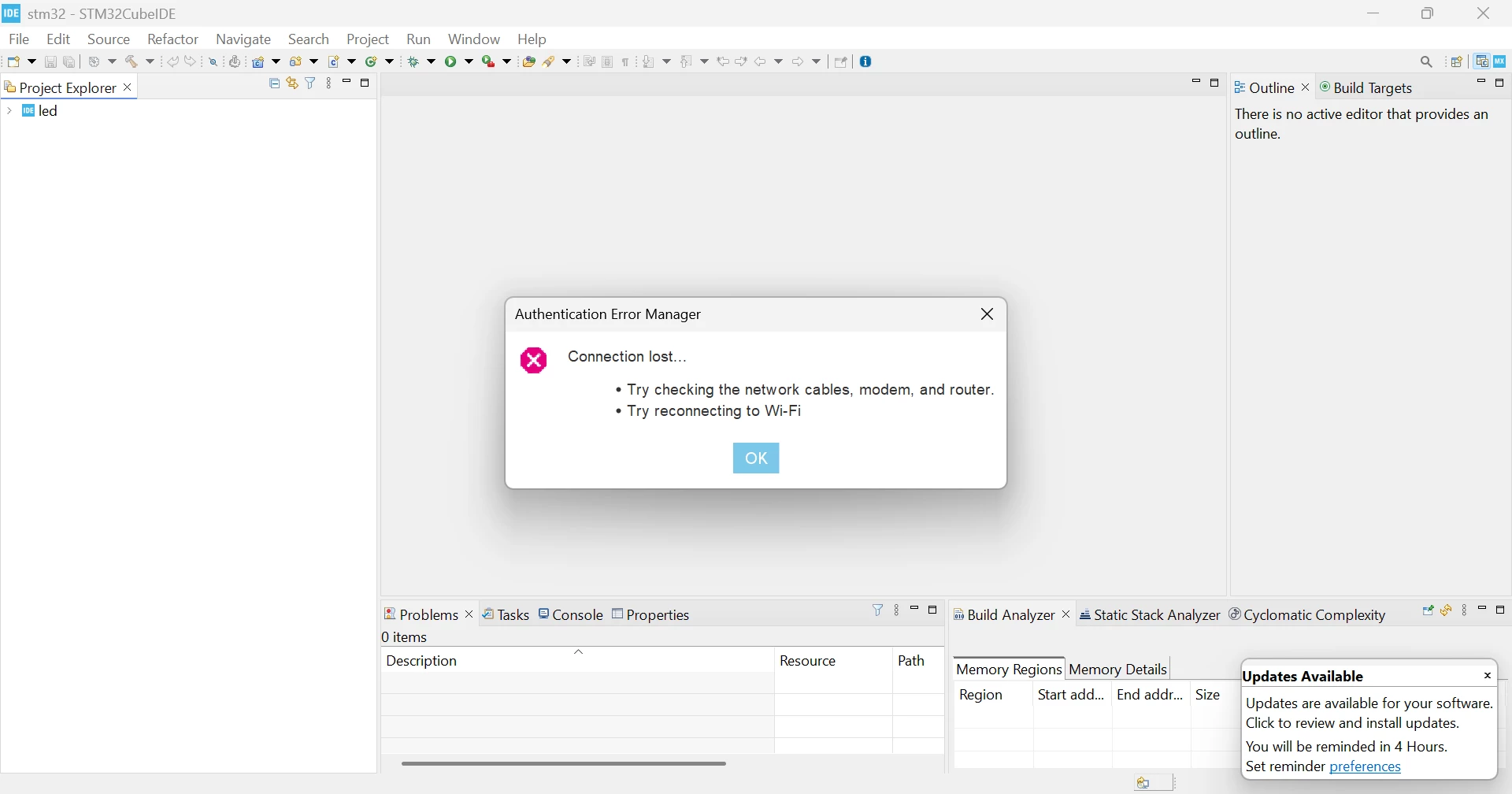This screenshot has height=794, width=1512.
Task: Click the Show Whitespace Characters pilcrow icon
Action: (x=626, y=62)
